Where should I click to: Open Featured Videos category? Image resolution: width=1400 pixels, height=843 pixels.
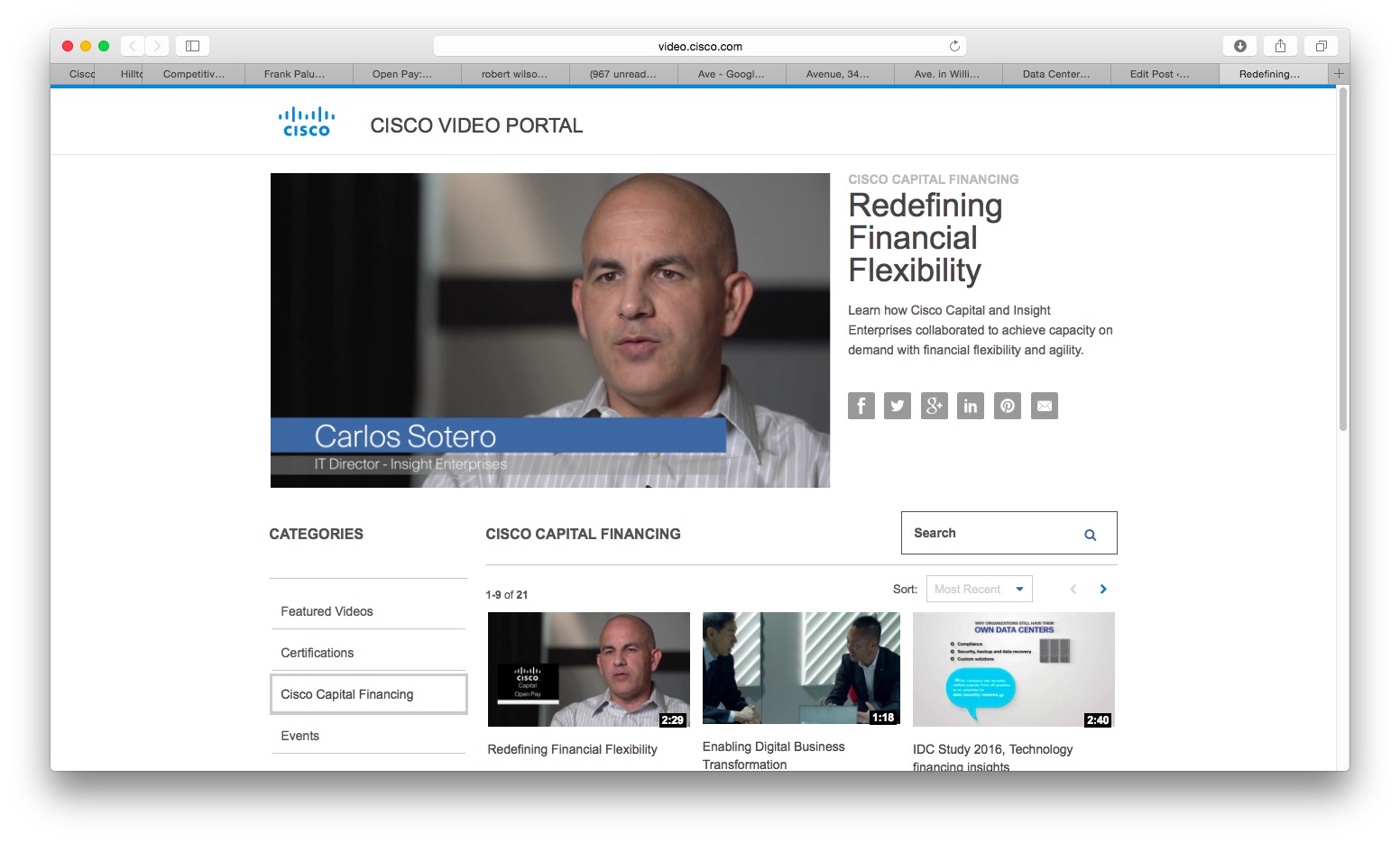point(327,611)
